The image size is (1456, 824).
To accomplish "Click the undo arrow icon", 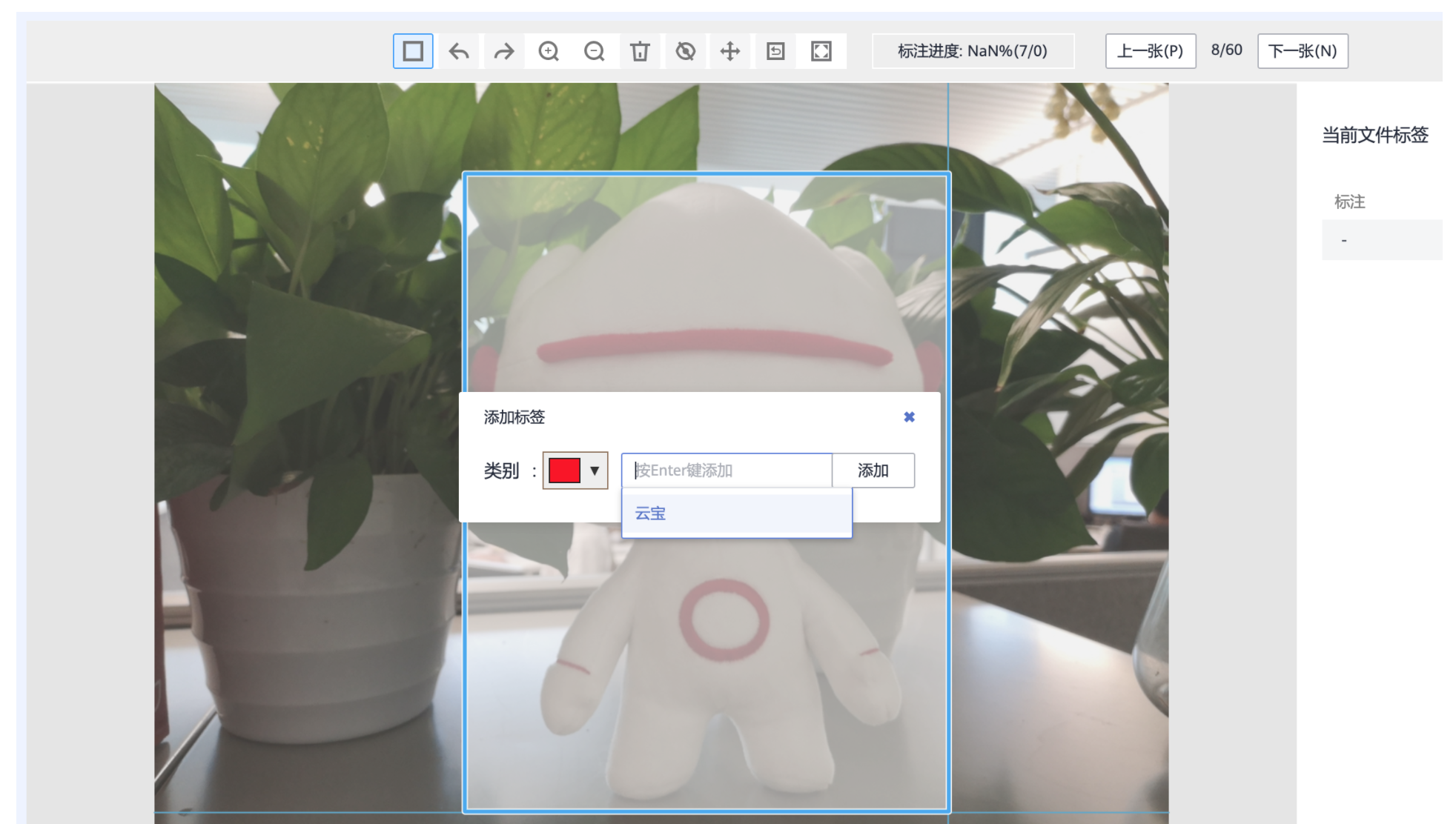I will tap(459, 51).
